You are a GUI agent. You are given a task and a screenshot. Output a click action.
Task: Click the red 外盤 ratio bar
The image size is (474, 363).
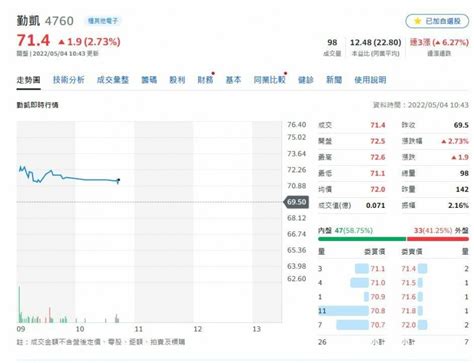click(x=438, y=239)
